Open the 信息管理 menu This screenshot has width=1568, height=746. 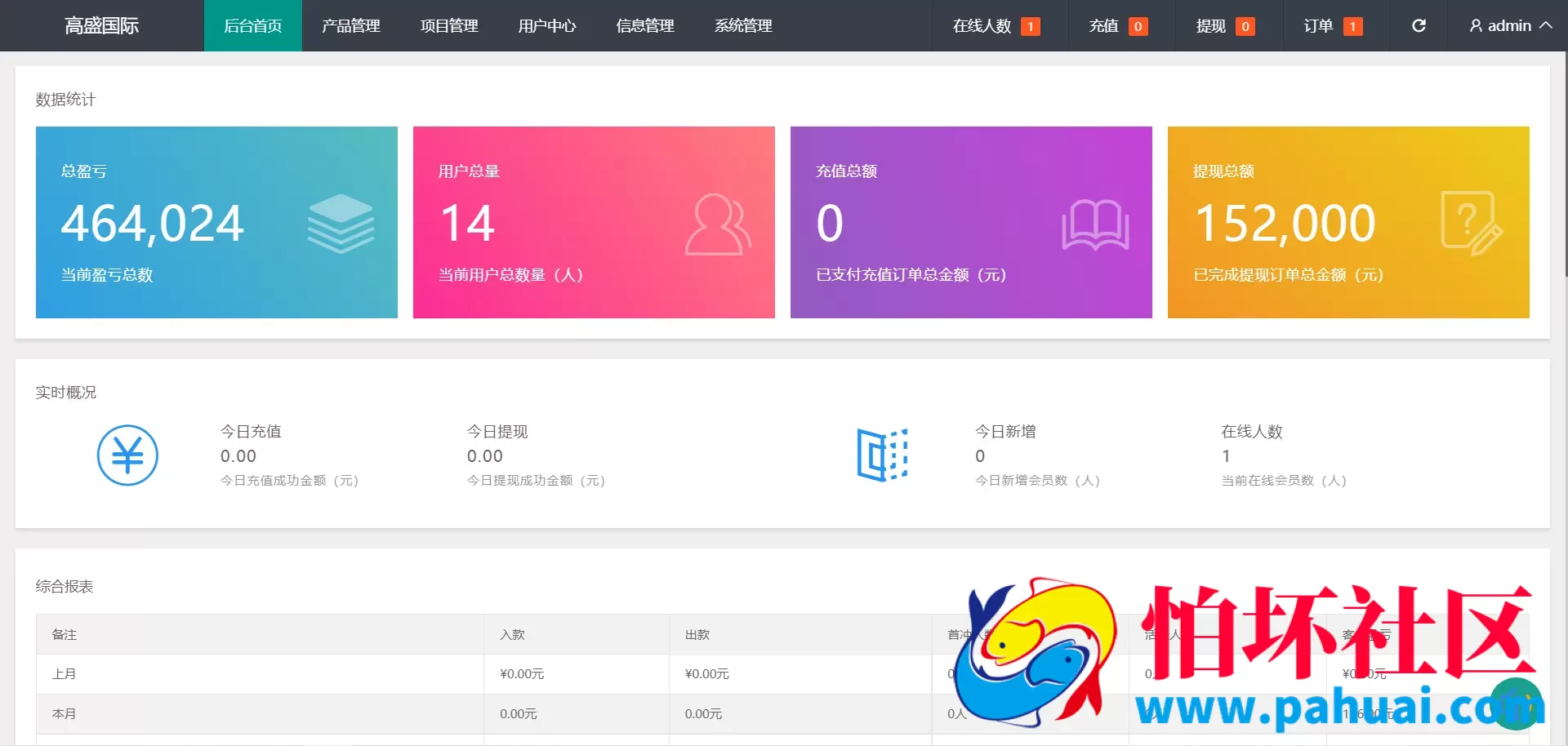(645, 25)
